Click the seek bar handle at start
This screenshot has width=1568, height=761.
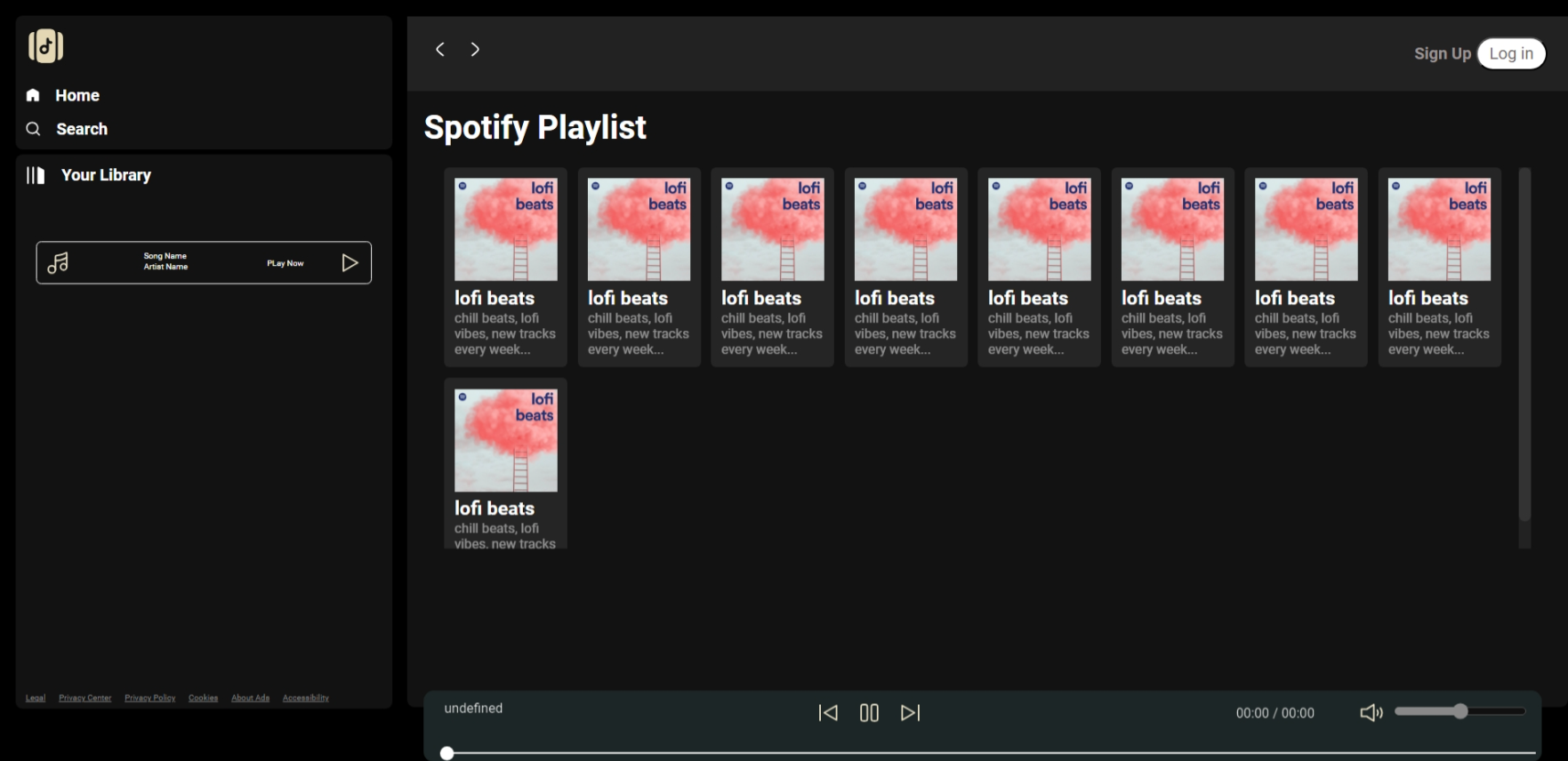tap(447, 753)
